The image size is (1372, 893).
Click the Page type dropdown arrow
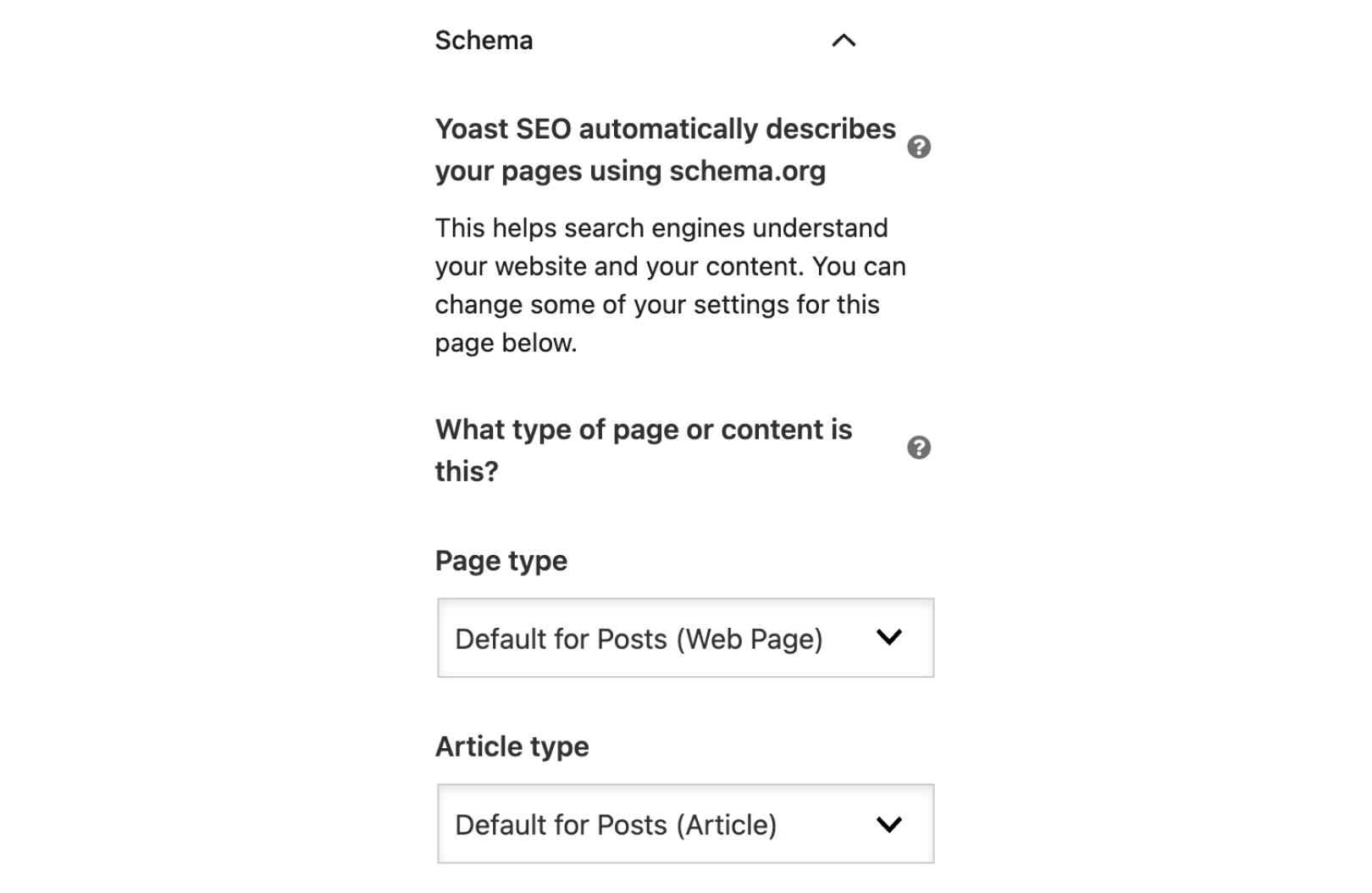pos(889,637)
